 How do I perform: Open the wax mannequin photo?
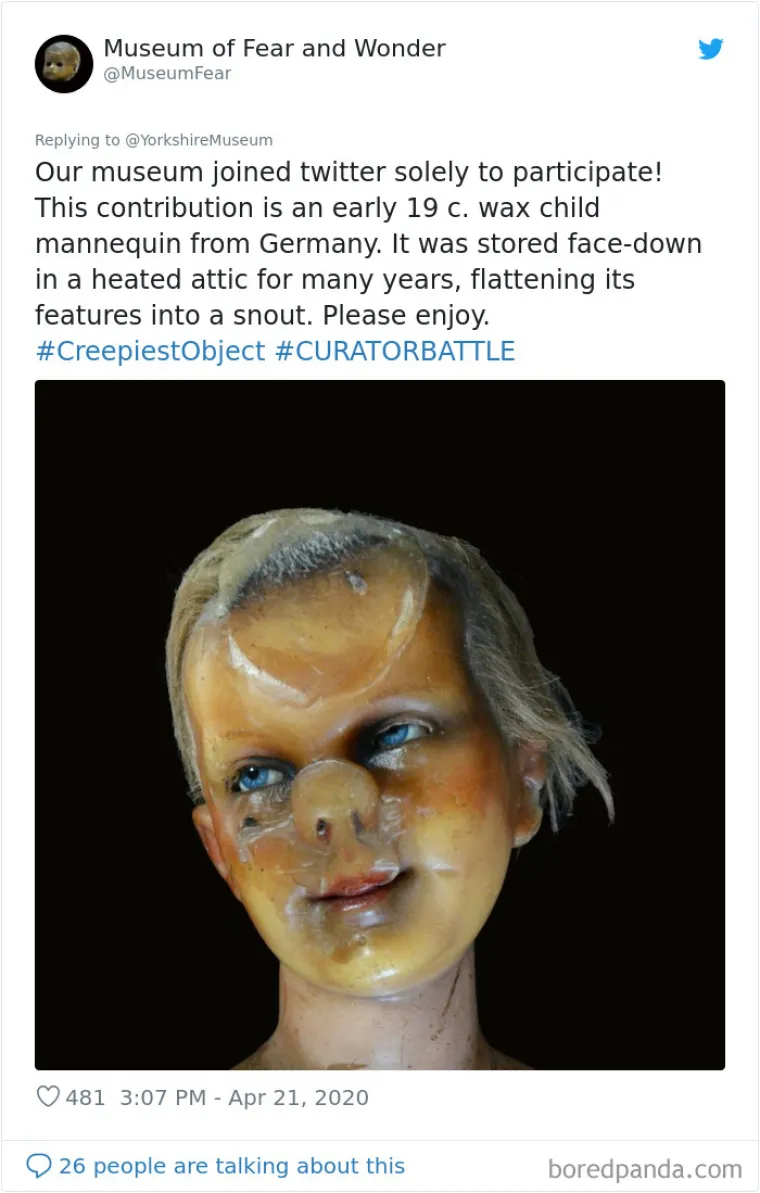point(380,724)
